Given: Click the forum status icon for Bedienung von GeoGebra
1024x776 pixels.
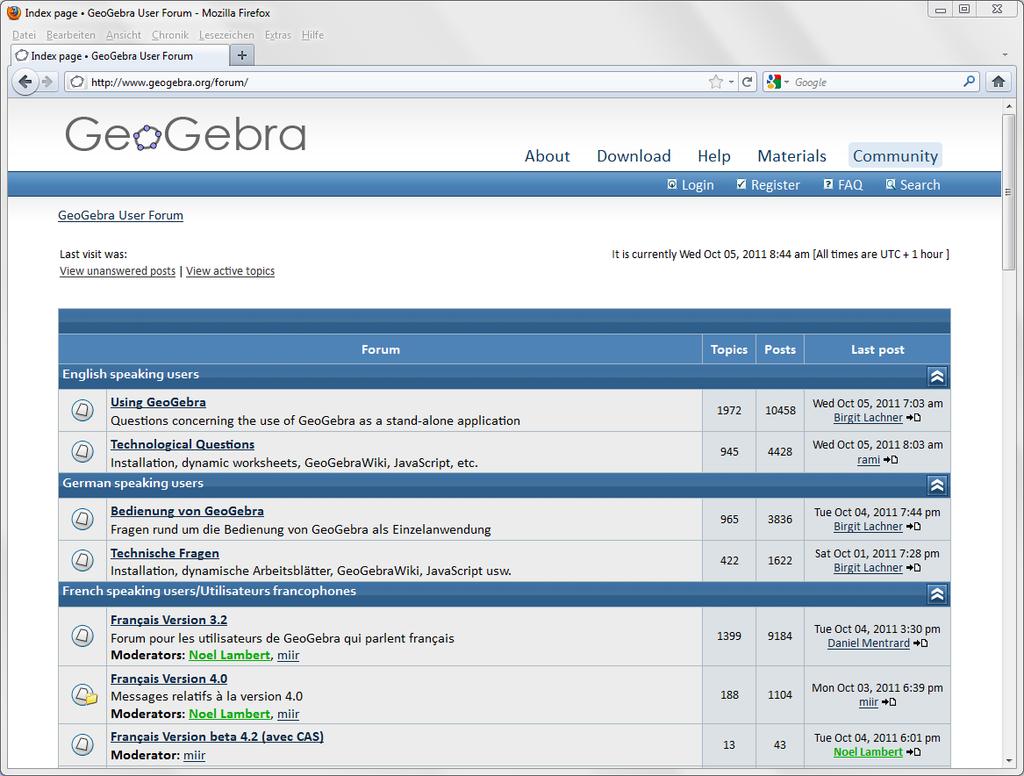Looking at the screenshot, I should pyautogui.click(x=82, y=519).
